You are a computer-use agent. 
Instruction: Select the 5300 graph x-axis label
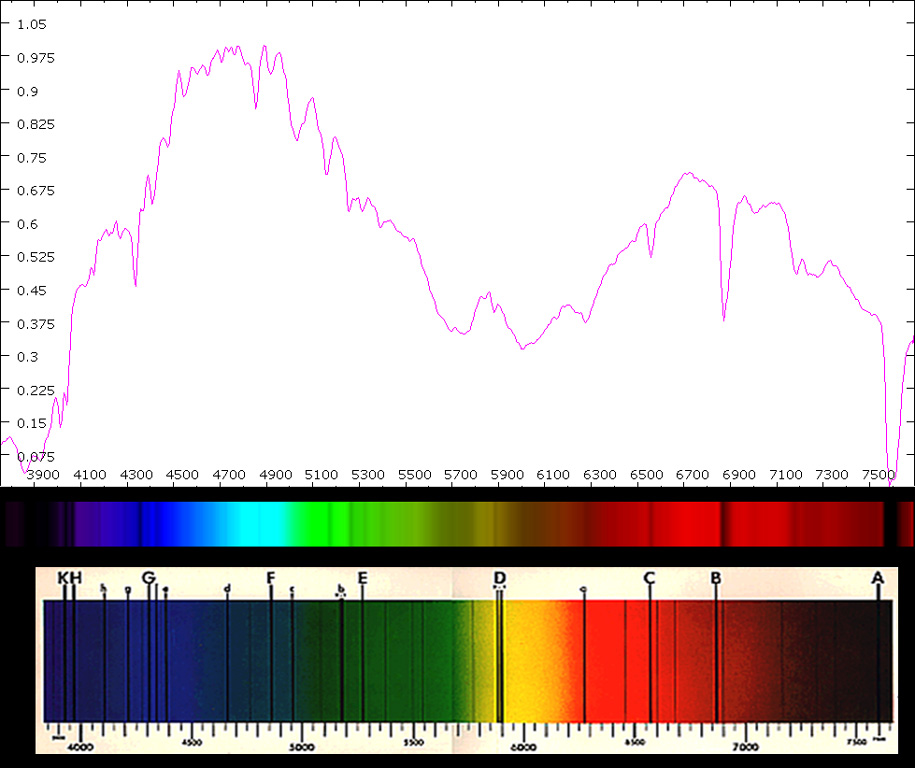(x=368, y=475)
